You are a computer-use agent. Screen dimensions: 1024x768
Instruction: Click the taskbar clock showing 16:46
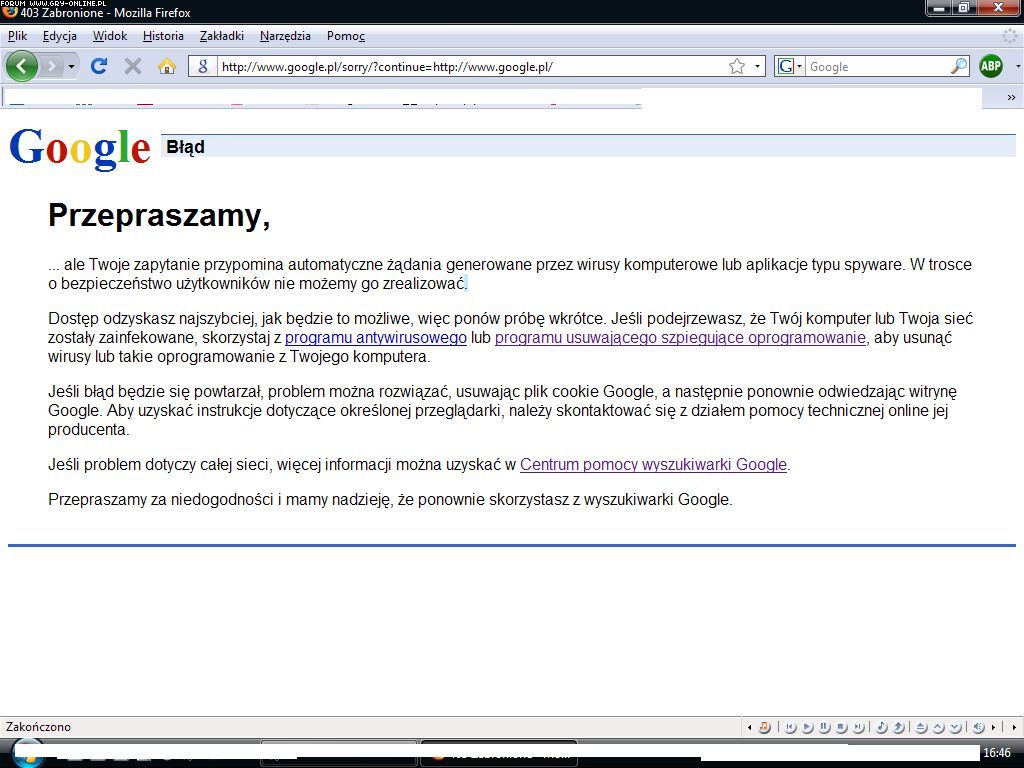point(997,753)
